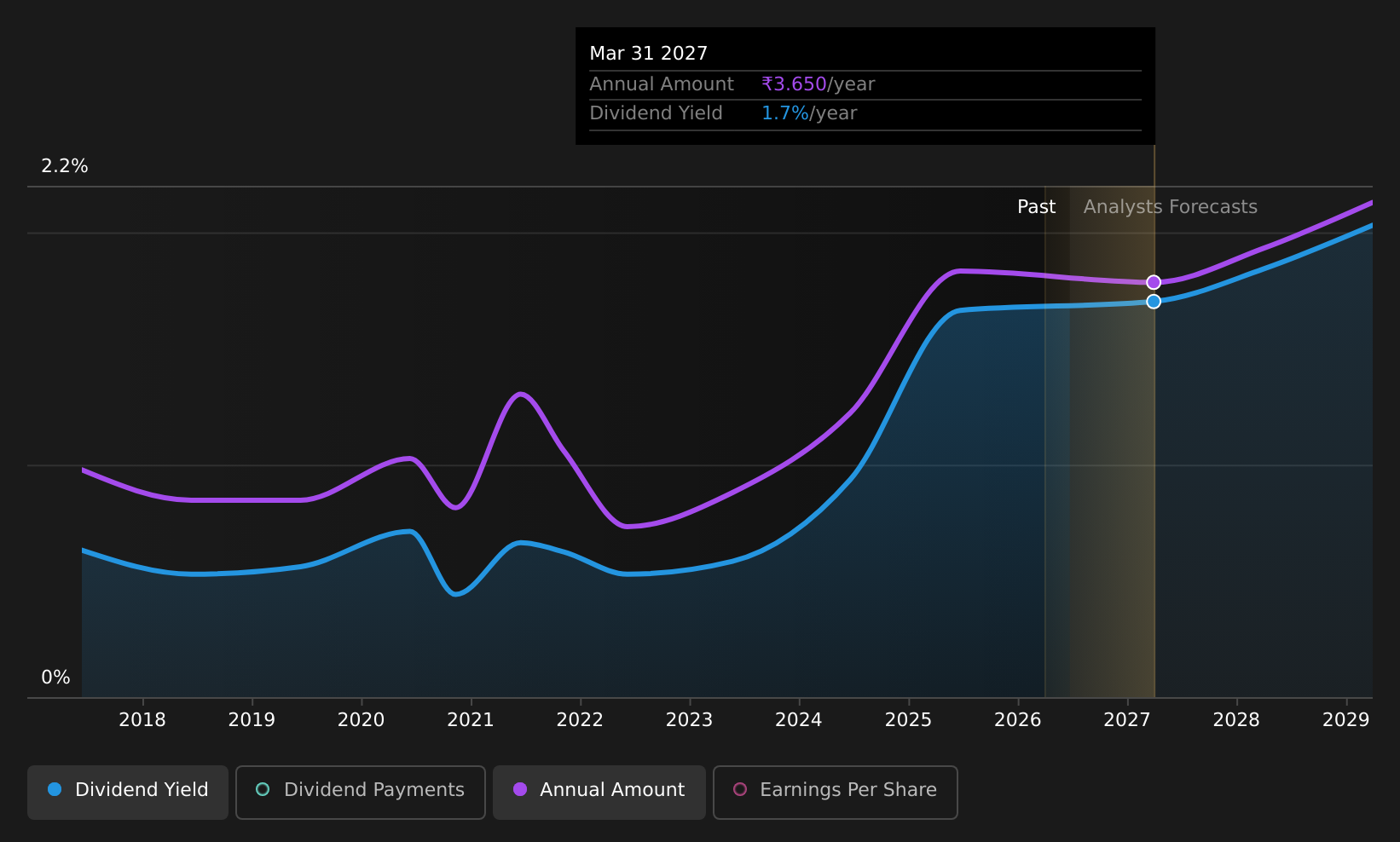Click the 0% y-axis label
The height and width of the screenshot is (842, 1400).
point(56,678)
